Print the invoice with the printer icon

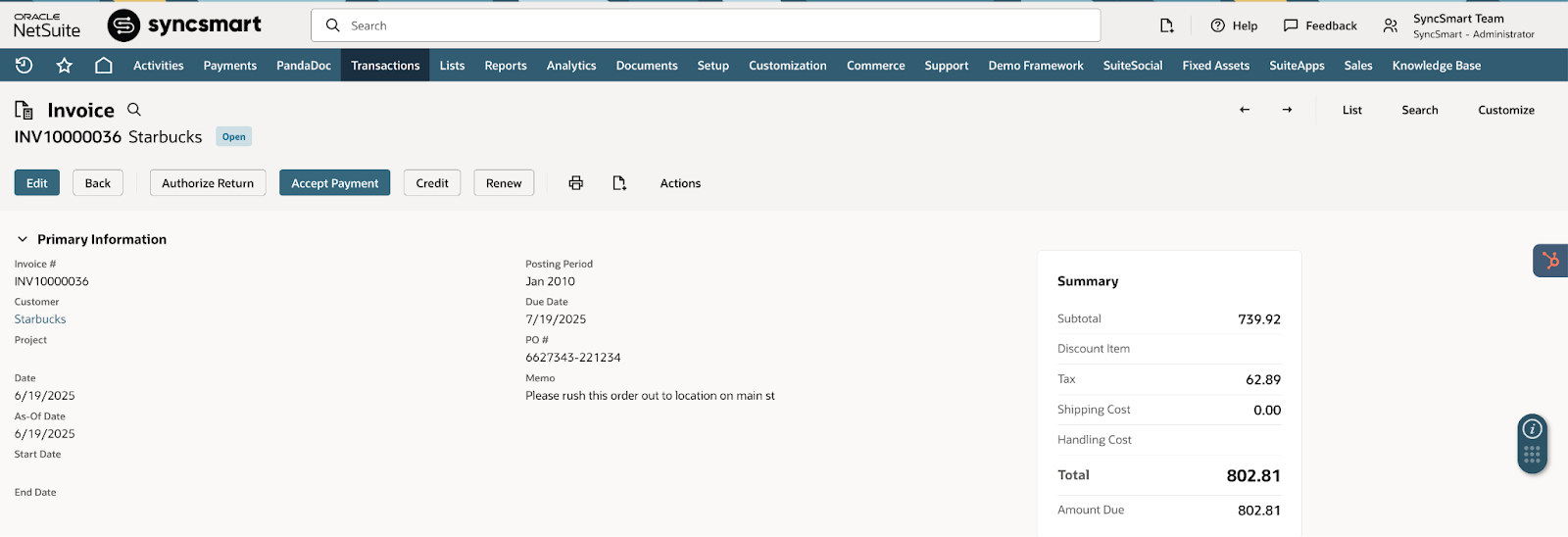pos(576,183)
